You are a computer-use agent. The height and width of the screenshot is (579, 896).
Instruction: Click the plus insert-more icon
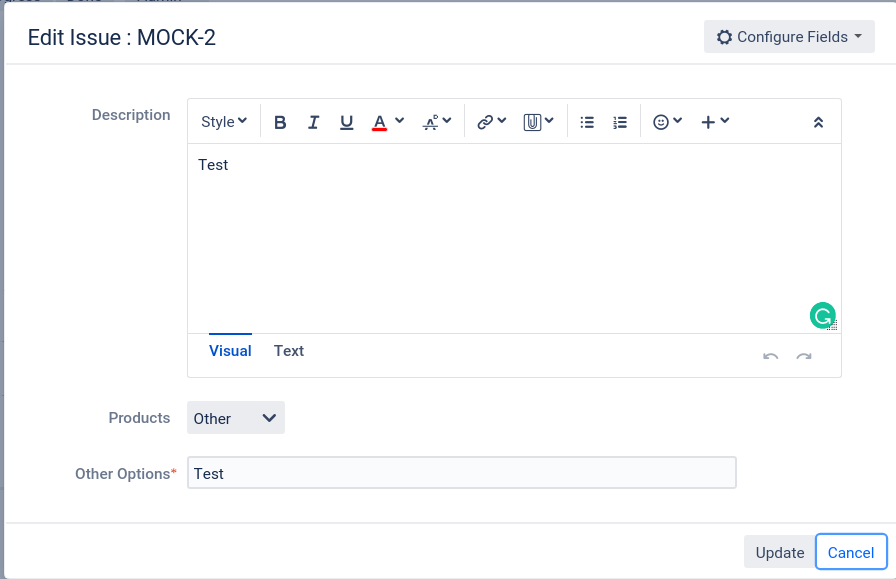[708, 122]
